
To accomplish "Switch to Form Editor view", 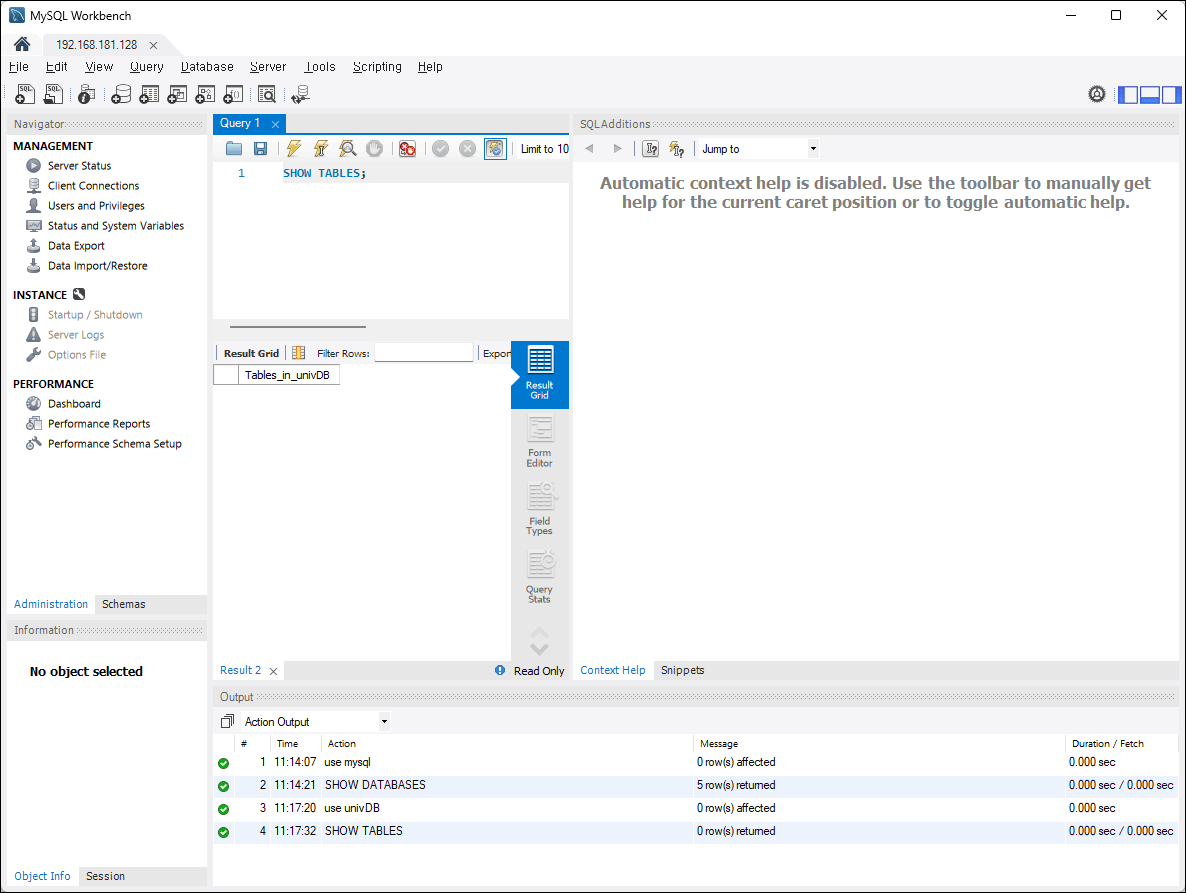I will tap(539, 442).
